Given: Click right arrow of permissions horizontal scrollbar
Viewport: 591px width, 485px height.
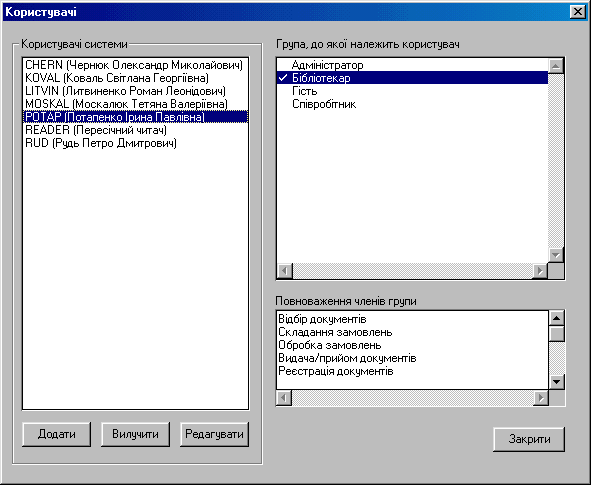Looking at the screenshot, I should [541, 398].
